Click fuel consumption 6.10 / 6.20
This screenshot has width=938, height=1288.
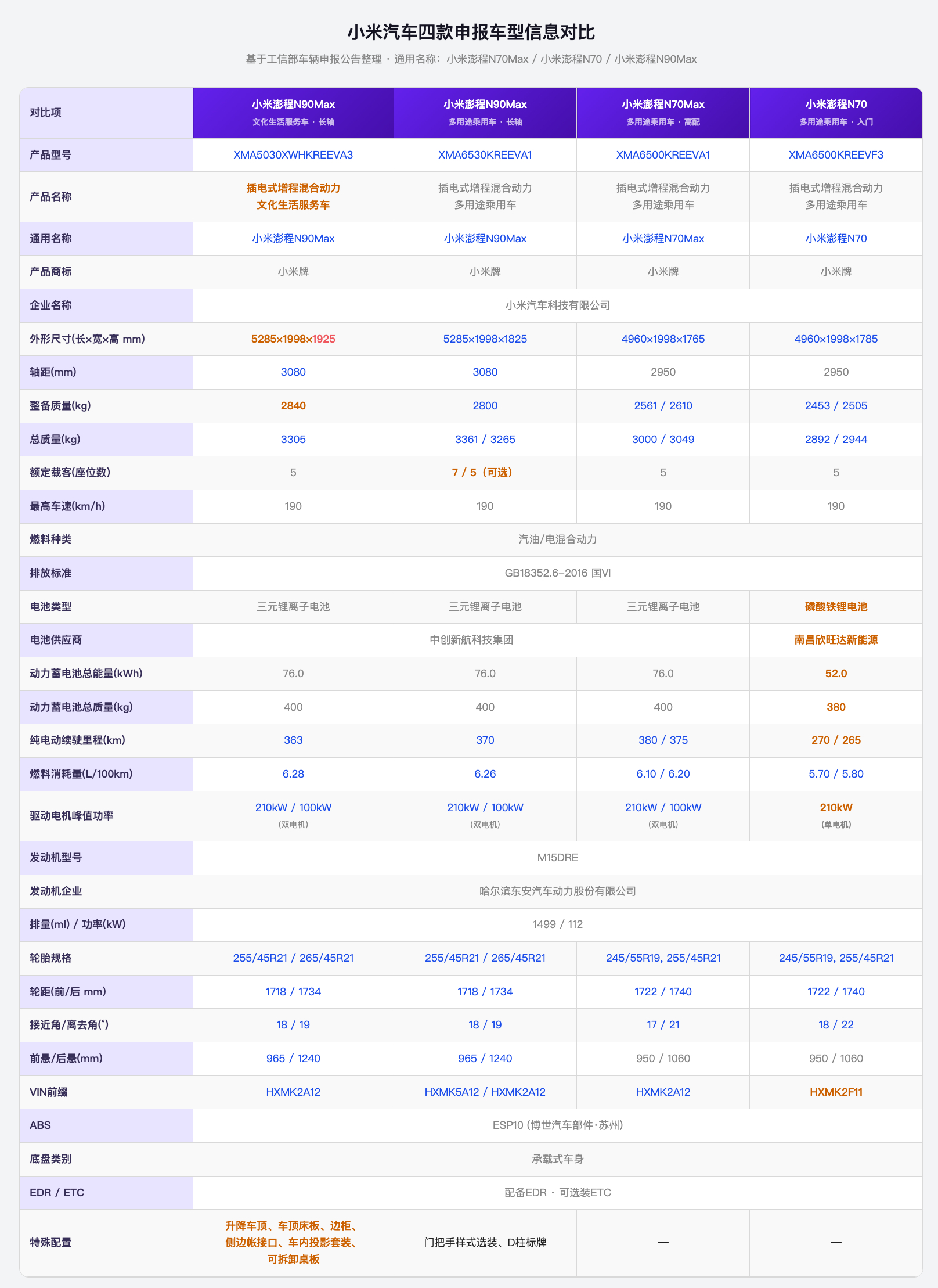(x=663, y=774)
